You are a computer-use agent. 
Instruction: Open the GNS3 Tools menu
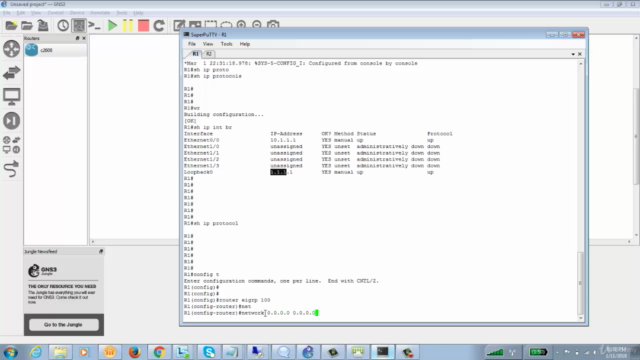click(x=122, y=13)
